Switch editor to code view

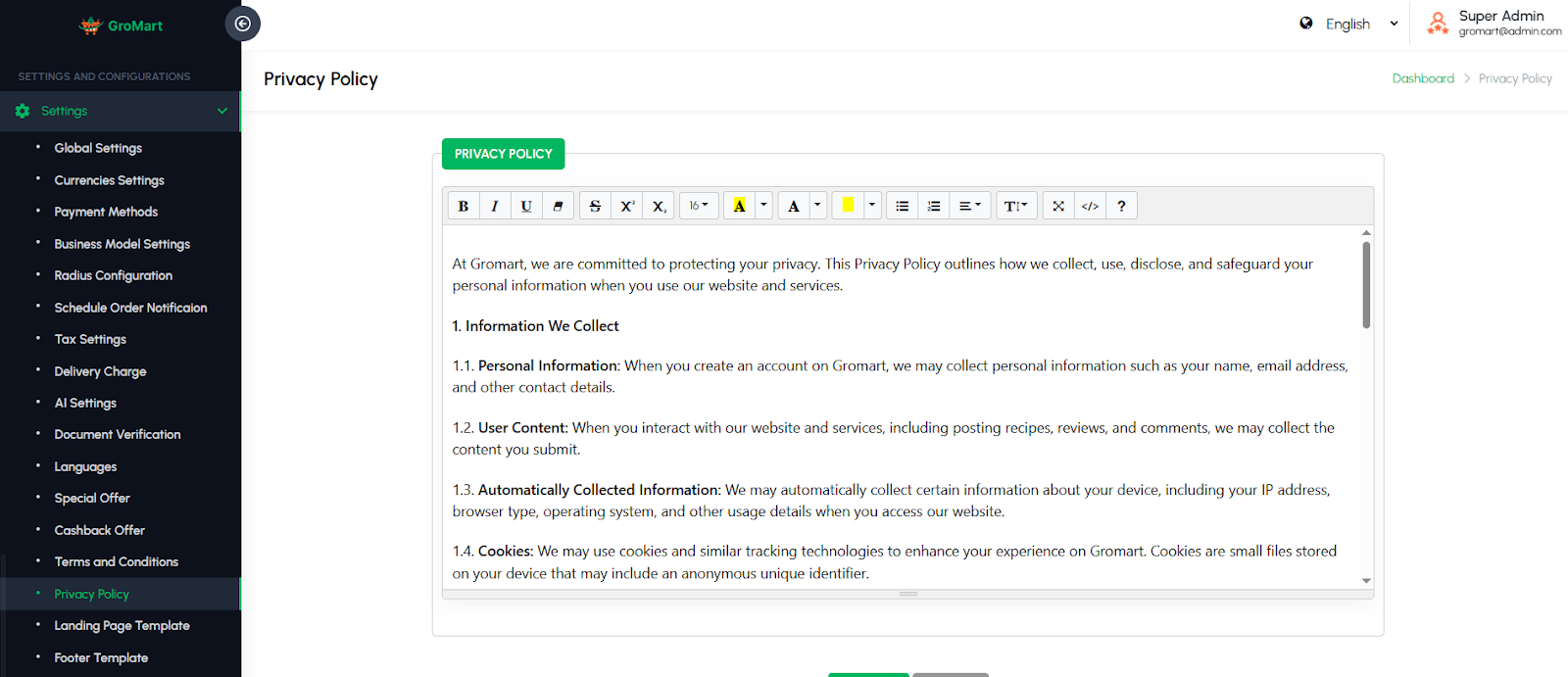1090,206
